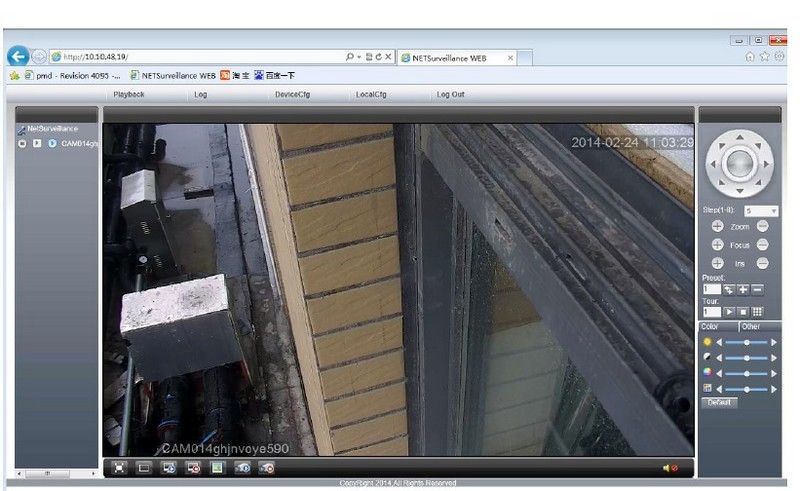Increase hue with right arrow

pos(774,389)
